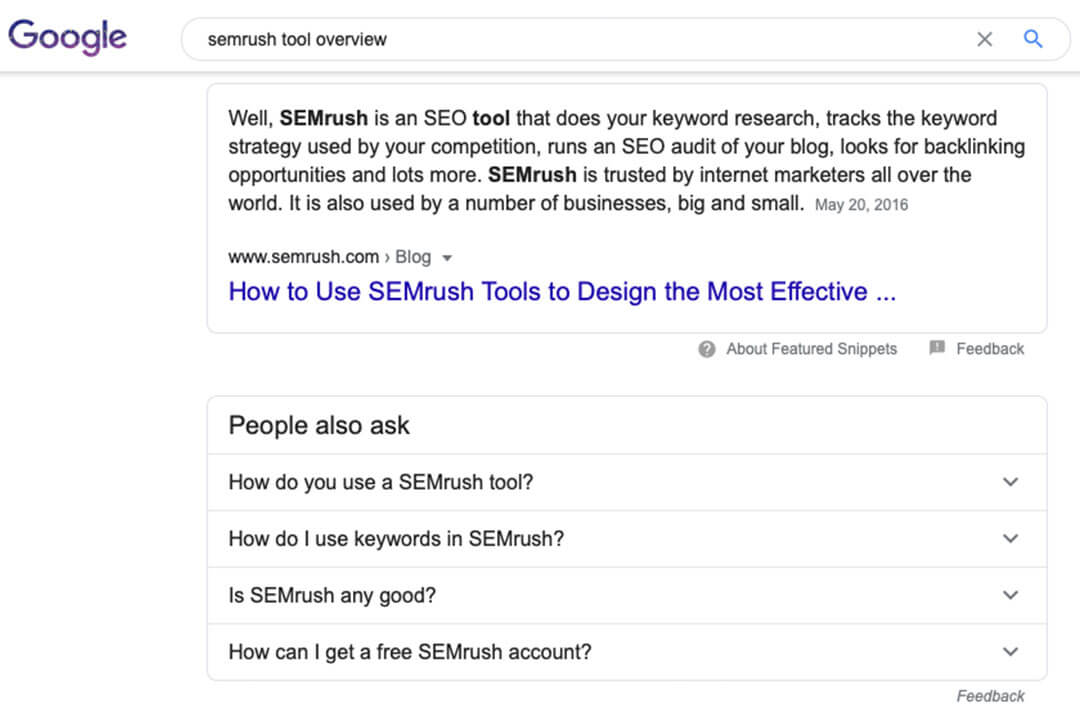Expand 'Is SEMrush any good?' question
Screen dimensions: 1080x720
pos(627,595)
